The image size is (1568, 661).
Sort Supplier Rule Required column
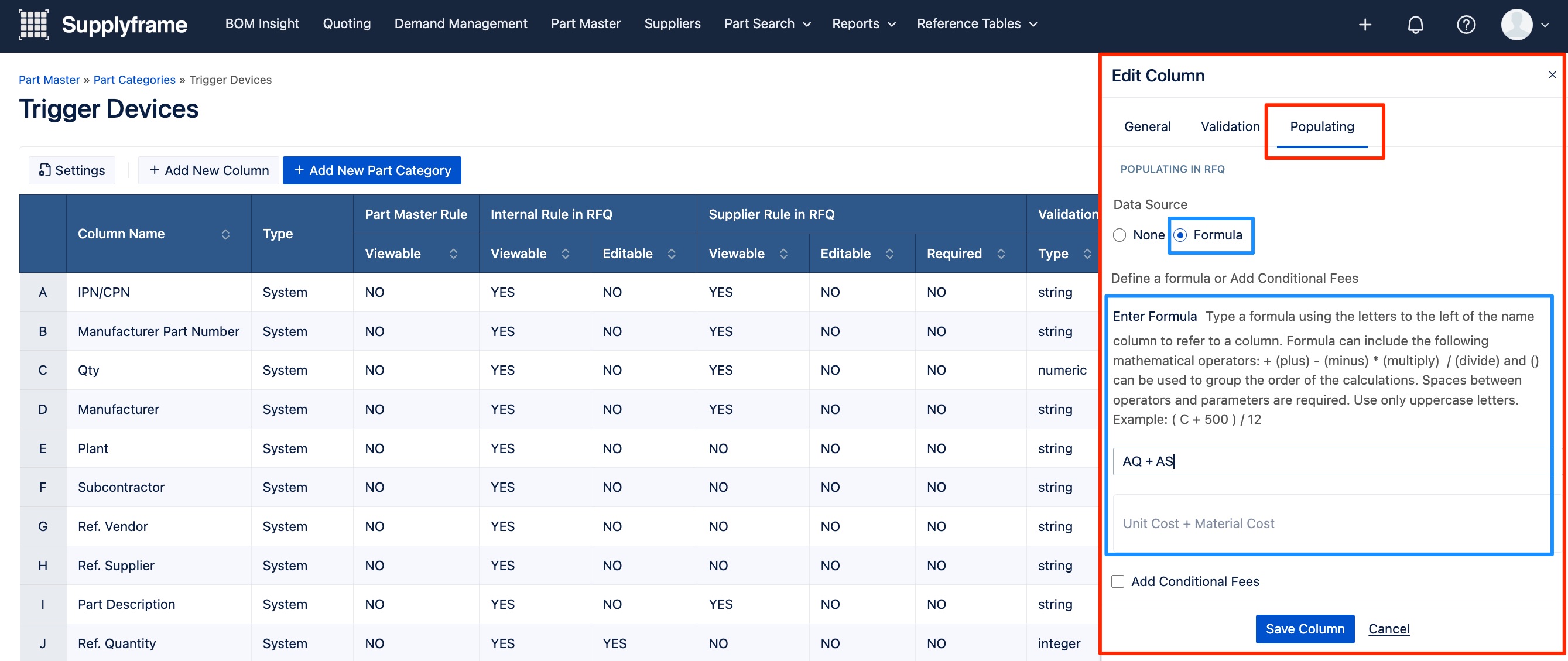(x=1001, y=254)
